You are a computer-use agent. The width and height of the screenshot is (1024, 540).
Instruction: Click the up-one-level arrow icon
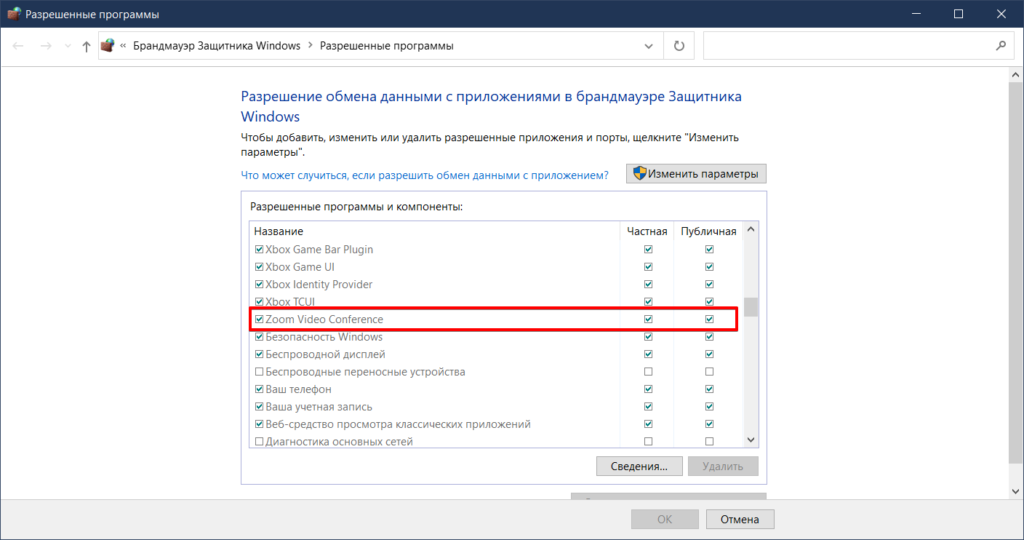pos(86,46)
